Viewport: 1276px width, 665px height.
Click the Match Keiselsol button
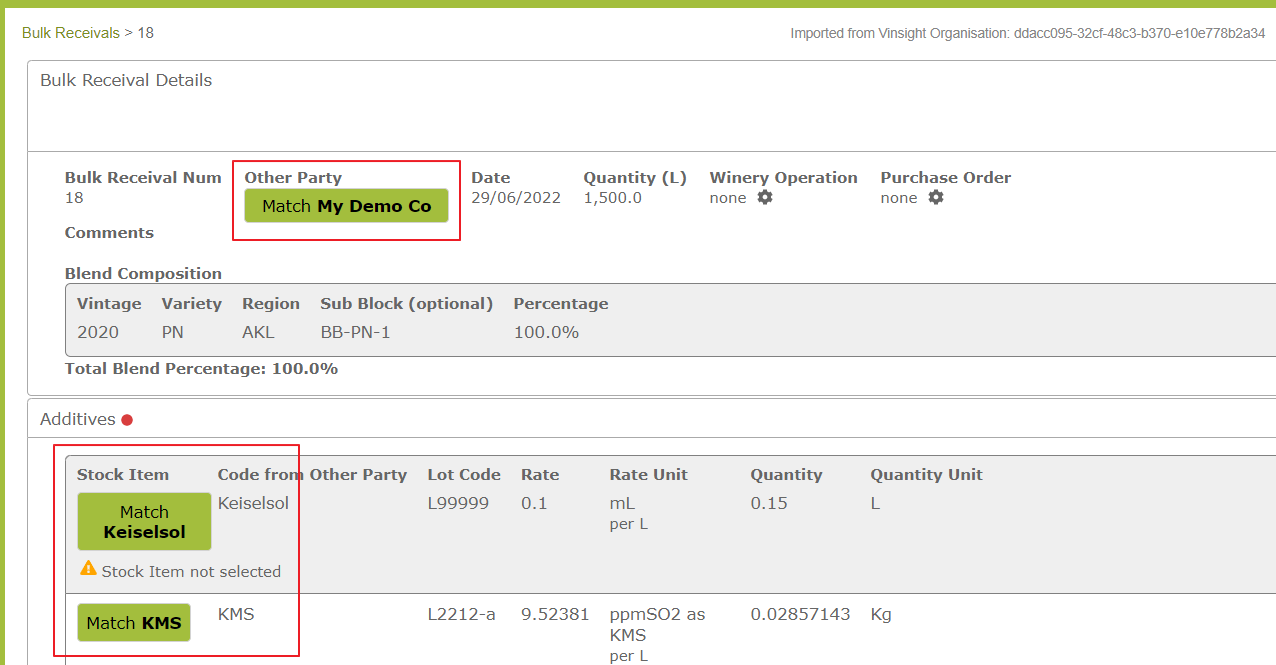pyautogui.click(x=144, y=521)
